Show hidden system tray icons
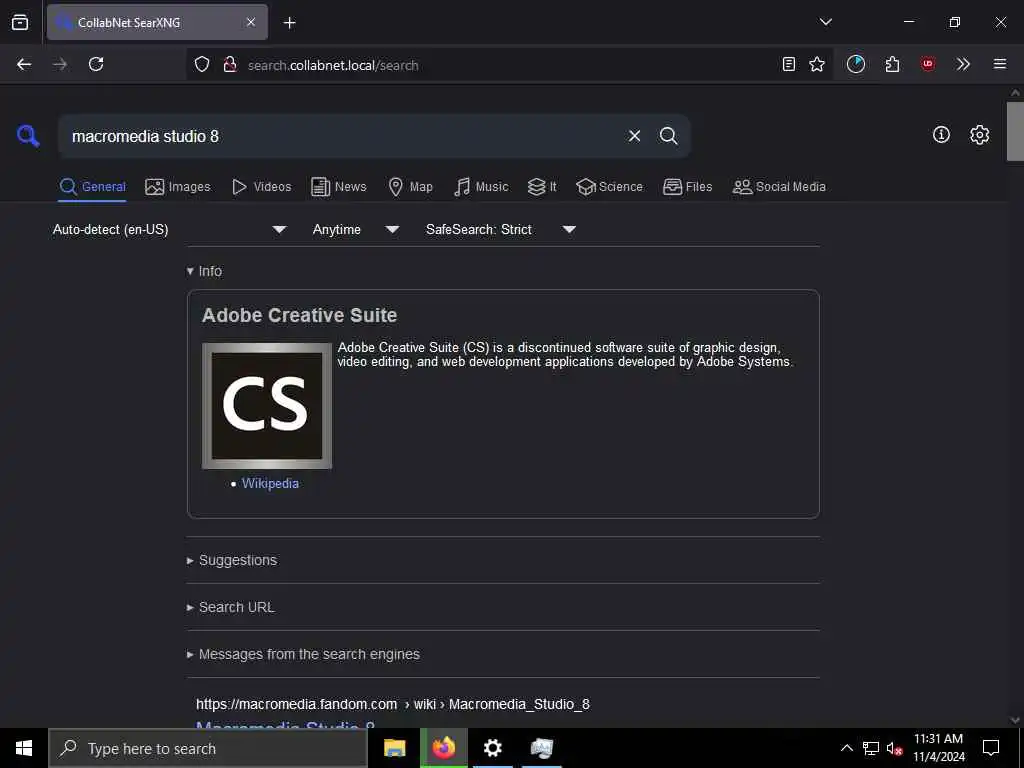Screen dimensions: 1024x768 (x=846, y=748)
